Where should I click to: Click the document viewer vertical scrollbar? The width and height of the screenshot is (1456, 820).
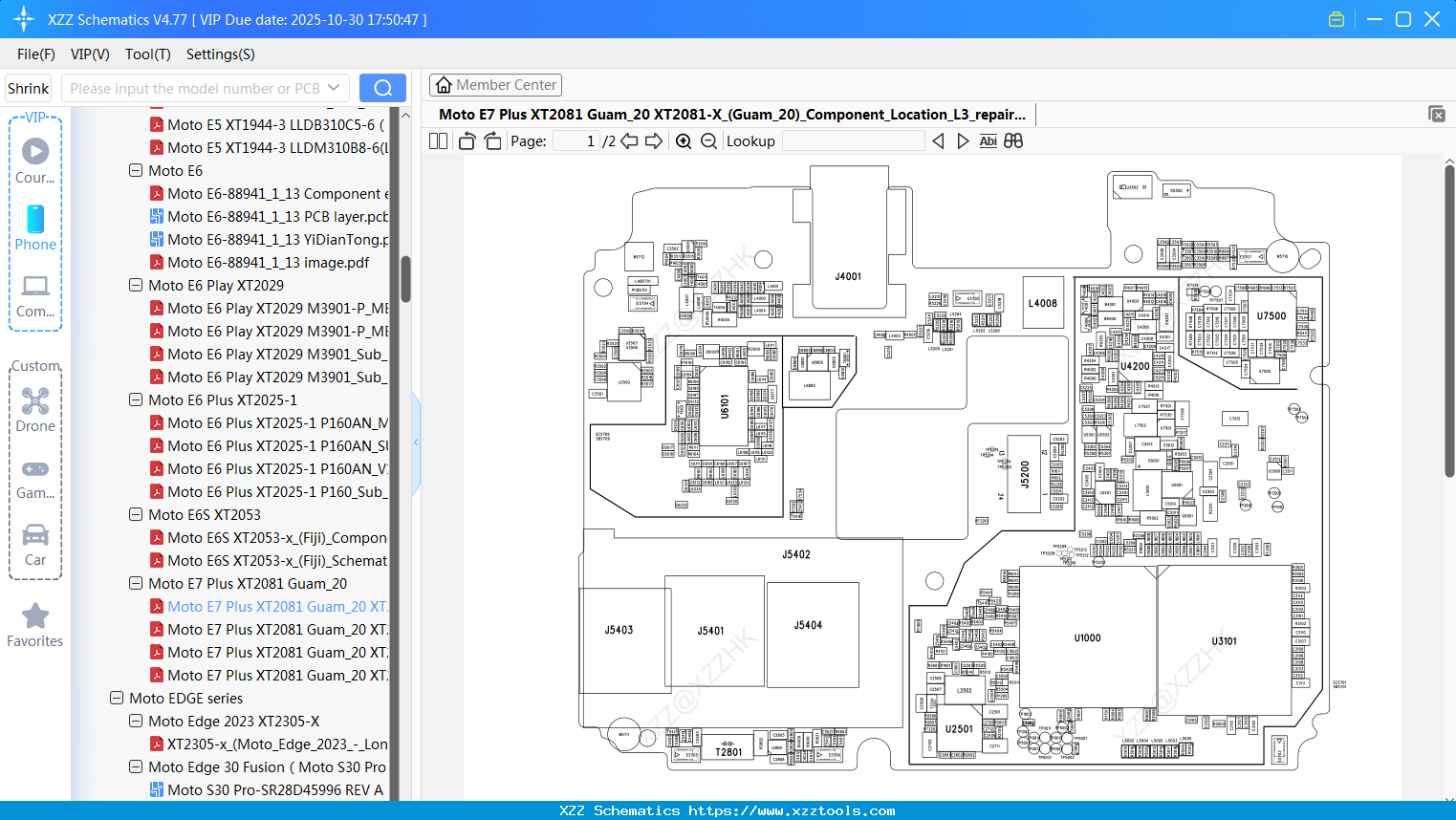click(1449, 320)
